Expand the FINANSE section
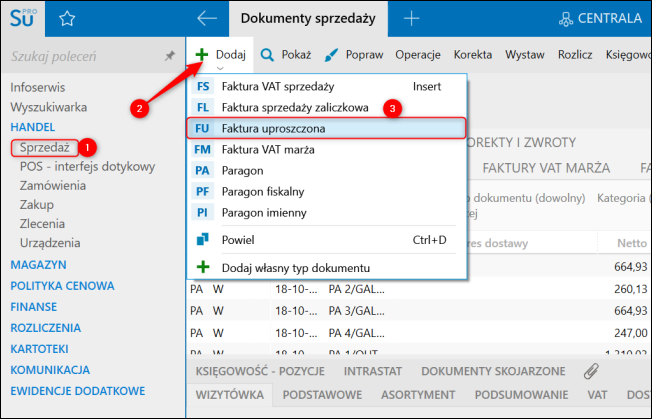Screen dimensions: 652x419 point(34,307)
